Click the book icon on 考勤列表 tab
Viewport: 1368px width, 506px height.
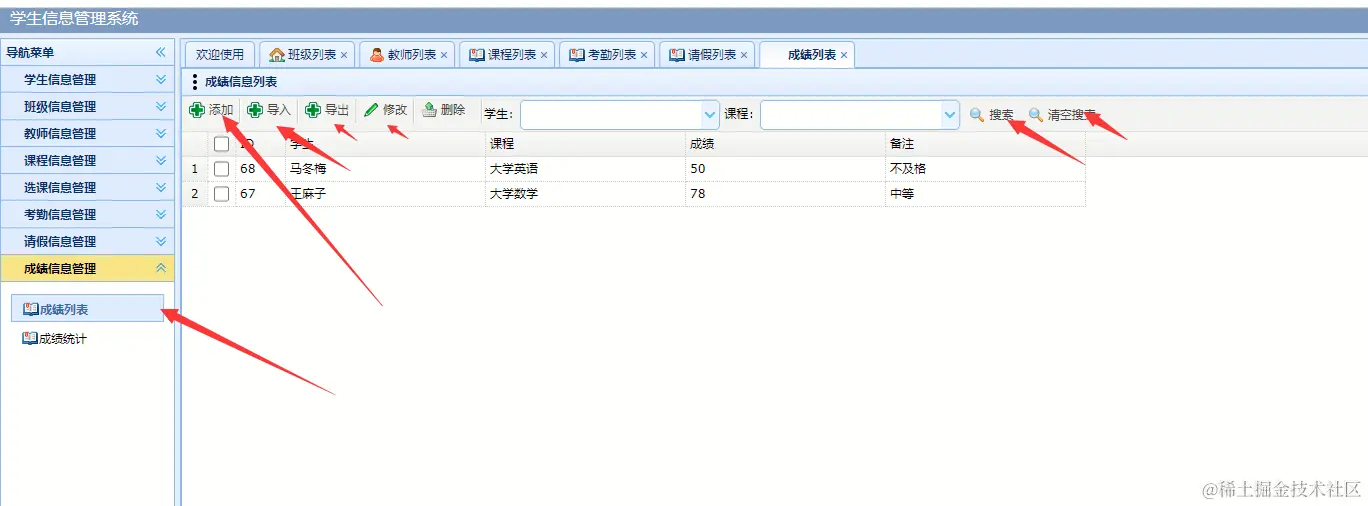tap(577, 55)
